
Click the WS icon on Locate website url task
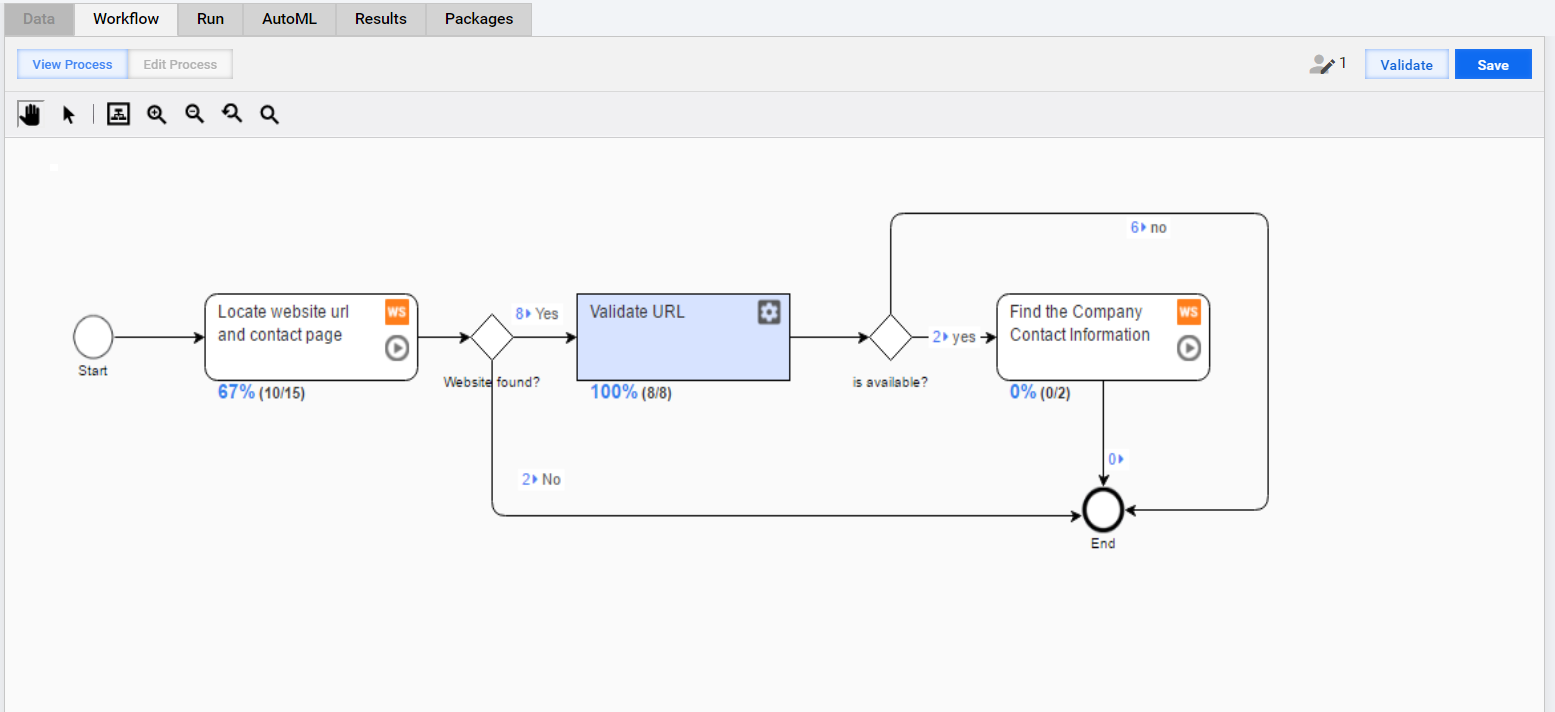pos(397,312)
